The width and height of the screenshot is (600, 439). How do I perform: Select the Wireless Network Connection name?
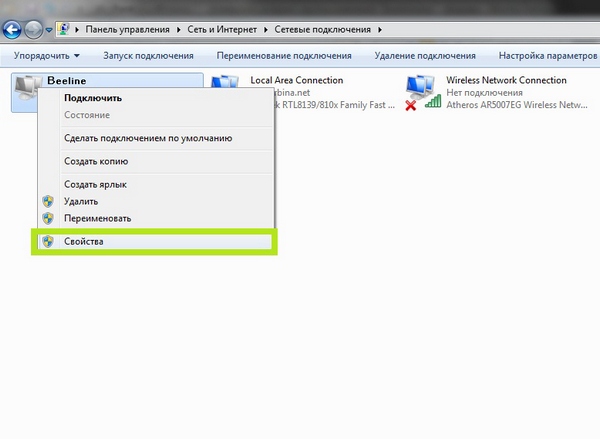pos(506,80)
